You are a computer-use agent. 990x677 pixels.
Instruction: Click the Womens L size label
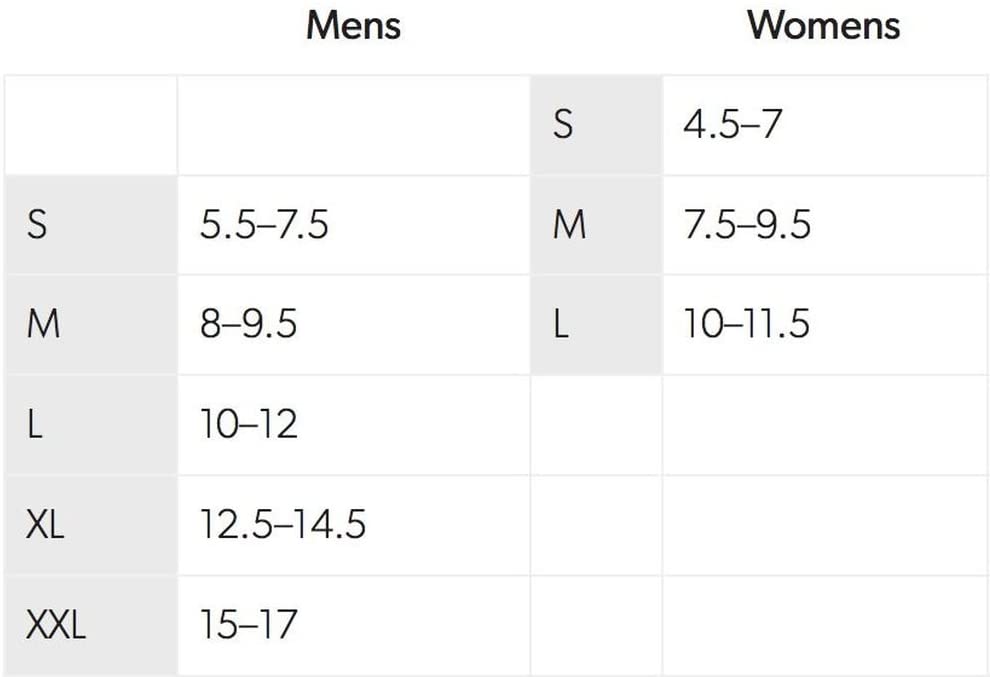click(561, 325)
